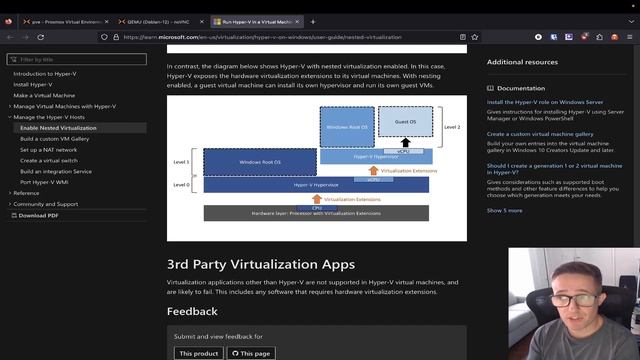Open Install Hyper-V article
The height and width of the screenshot is (360, 640).
(33, 84)
